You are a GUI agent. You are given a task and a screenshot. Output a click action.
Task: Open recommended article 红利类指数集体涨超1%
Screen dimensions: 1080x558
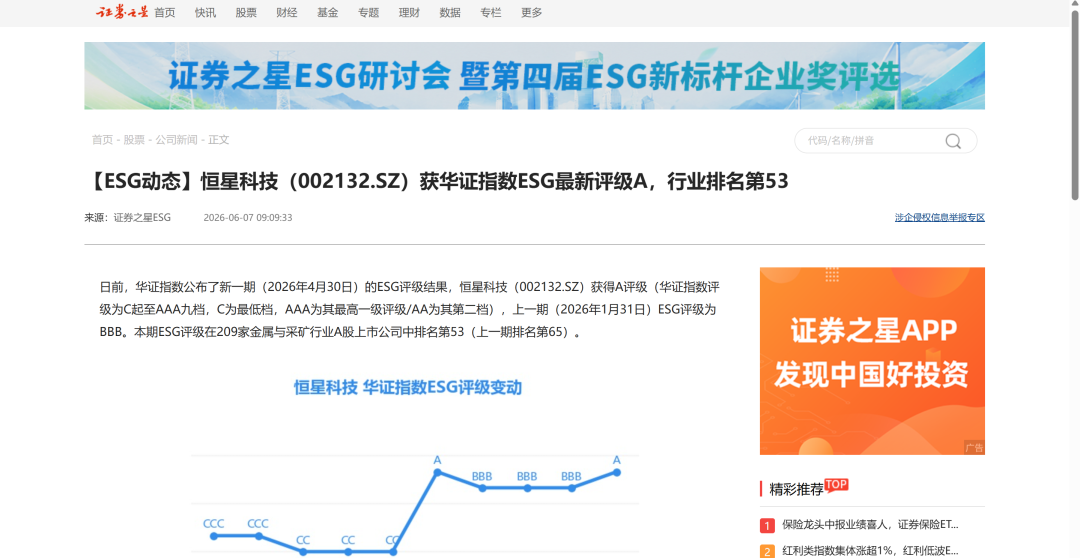tap(871, 550)
